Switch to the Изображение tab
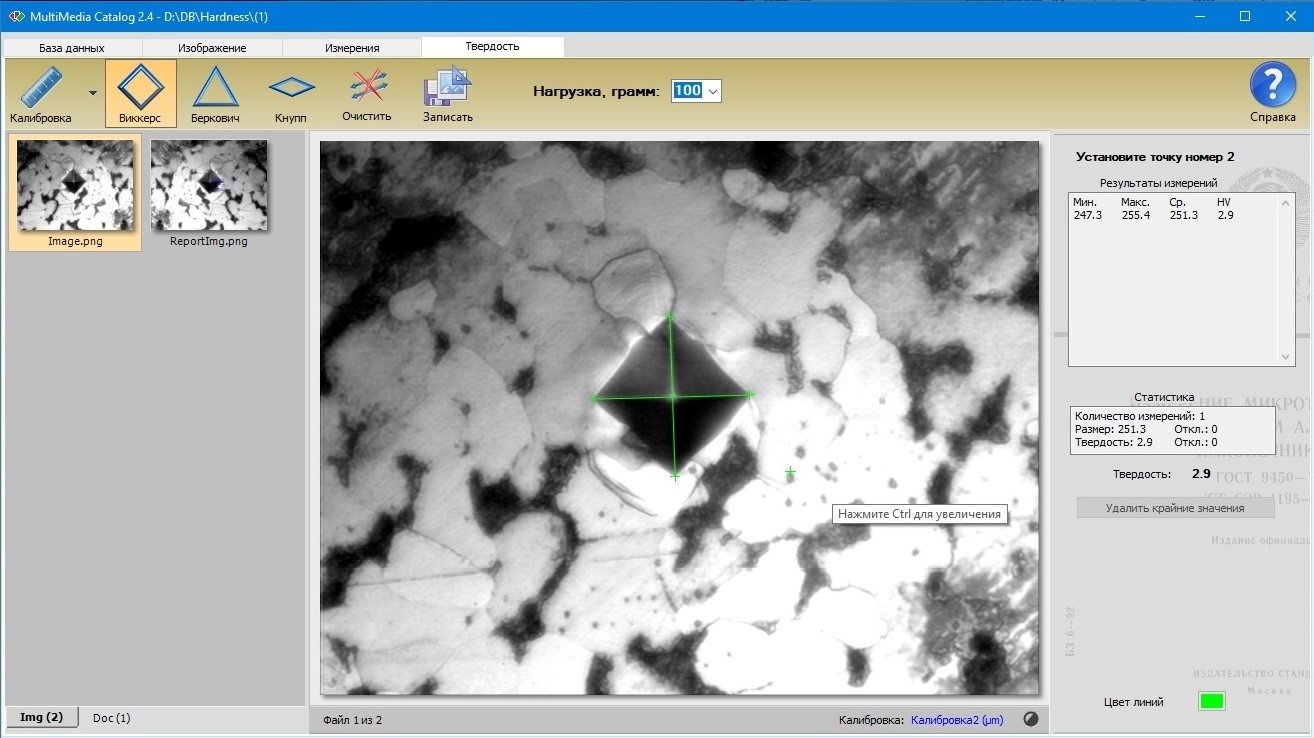 pos(212,47)
